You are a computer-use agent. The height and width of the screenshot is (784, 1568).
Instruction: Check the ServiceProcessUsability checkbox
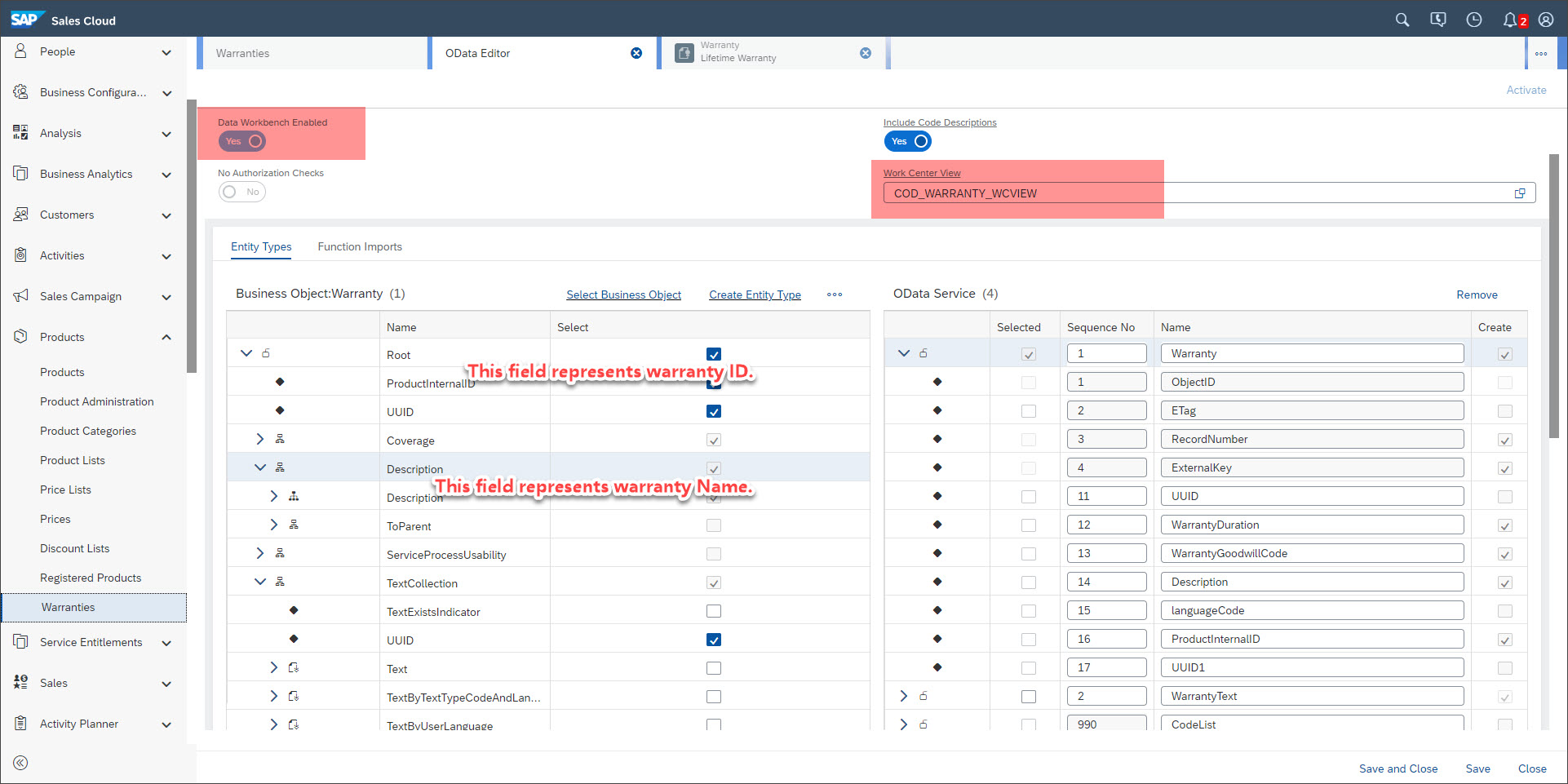pos(714,554)
